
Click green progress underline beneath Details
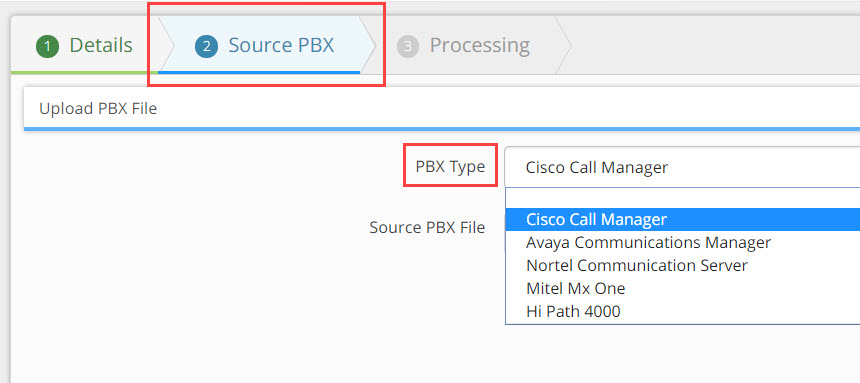(x=84, y=72)
